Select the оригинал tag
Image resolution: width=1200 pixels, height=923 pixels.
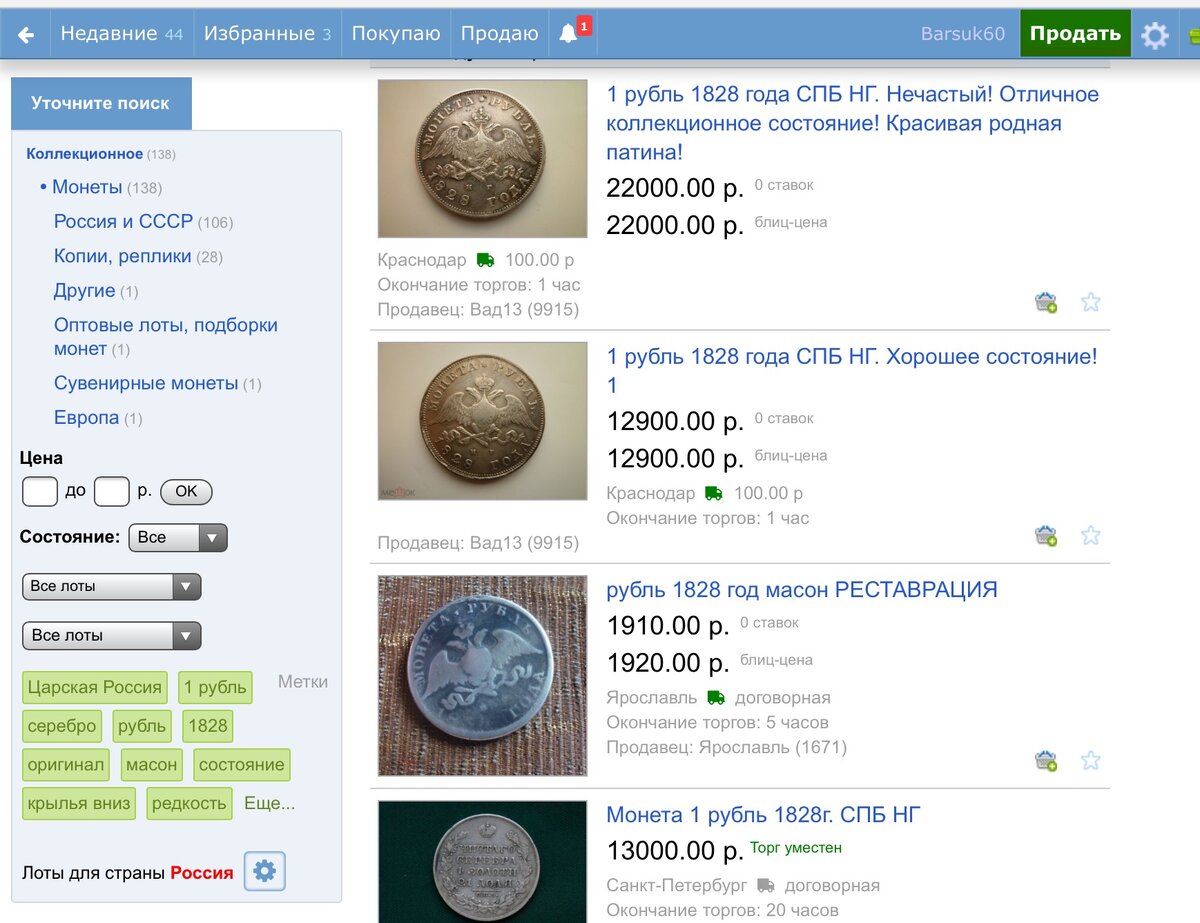pyautogui.click(x=66, y=765)
